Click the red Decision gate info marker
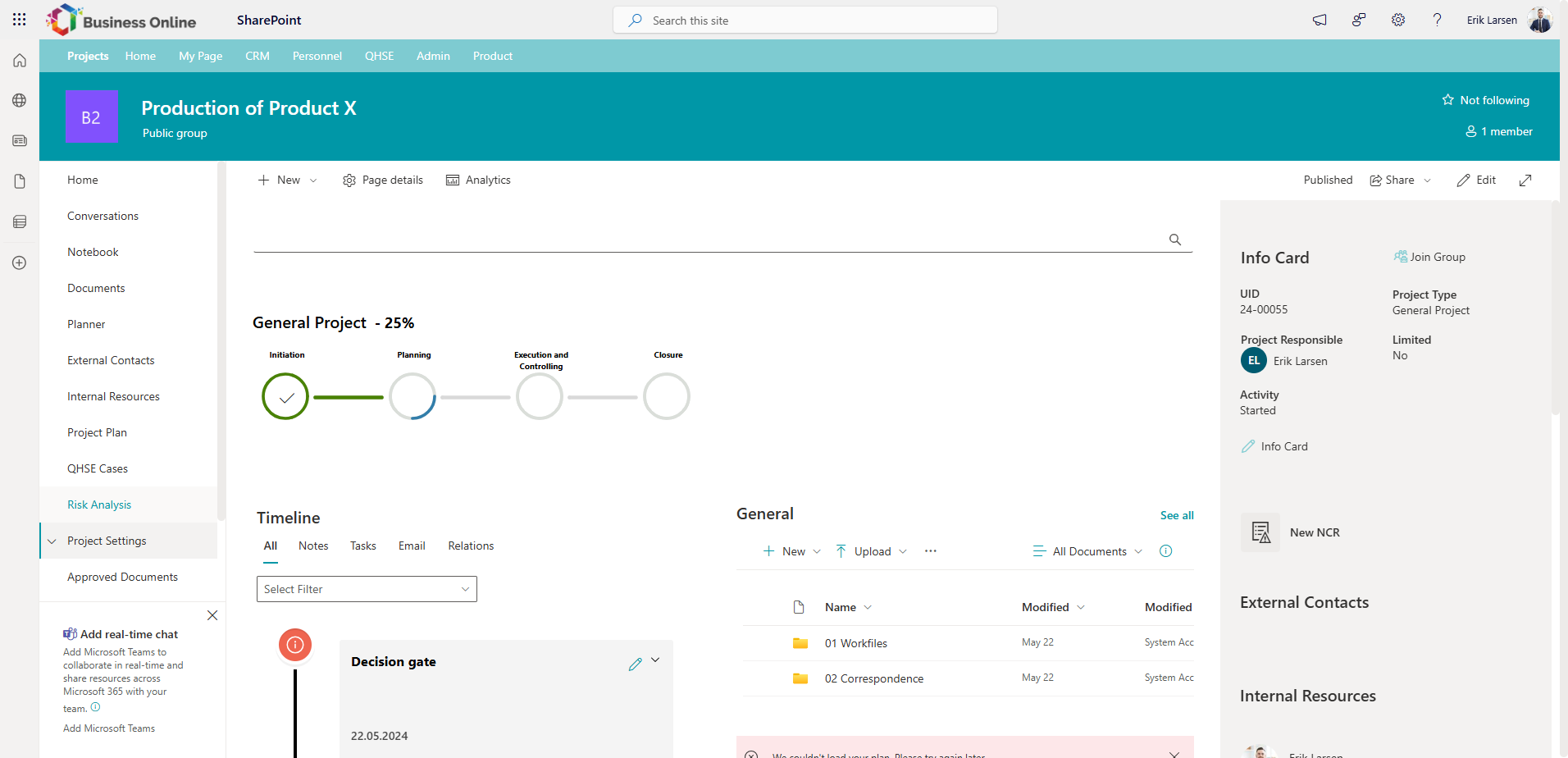The width and height of the screenshot is (1568, 758). click(x=295, y=645)
